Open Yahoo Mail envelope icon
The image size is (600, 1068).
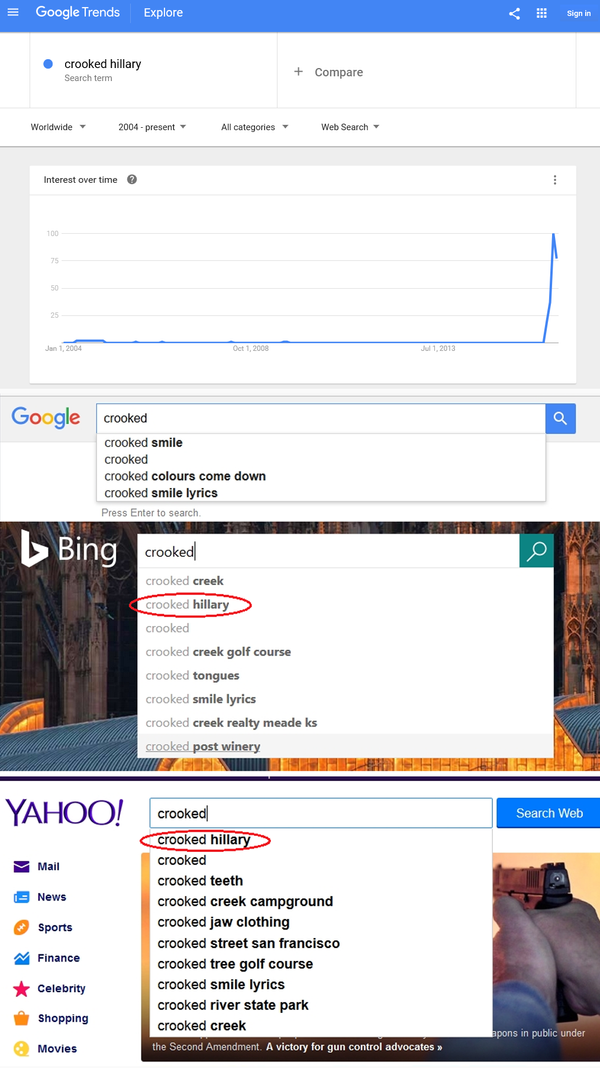(x=22, y=866)
